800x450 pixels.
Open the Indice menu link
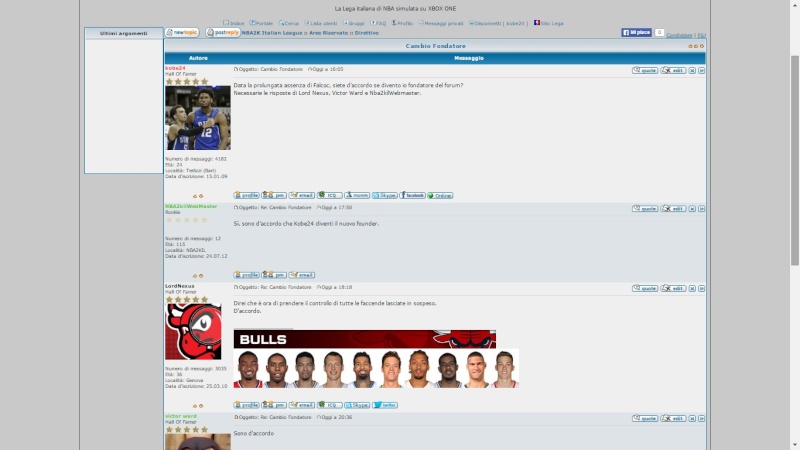pyautogui.click(x=234, y=23)
